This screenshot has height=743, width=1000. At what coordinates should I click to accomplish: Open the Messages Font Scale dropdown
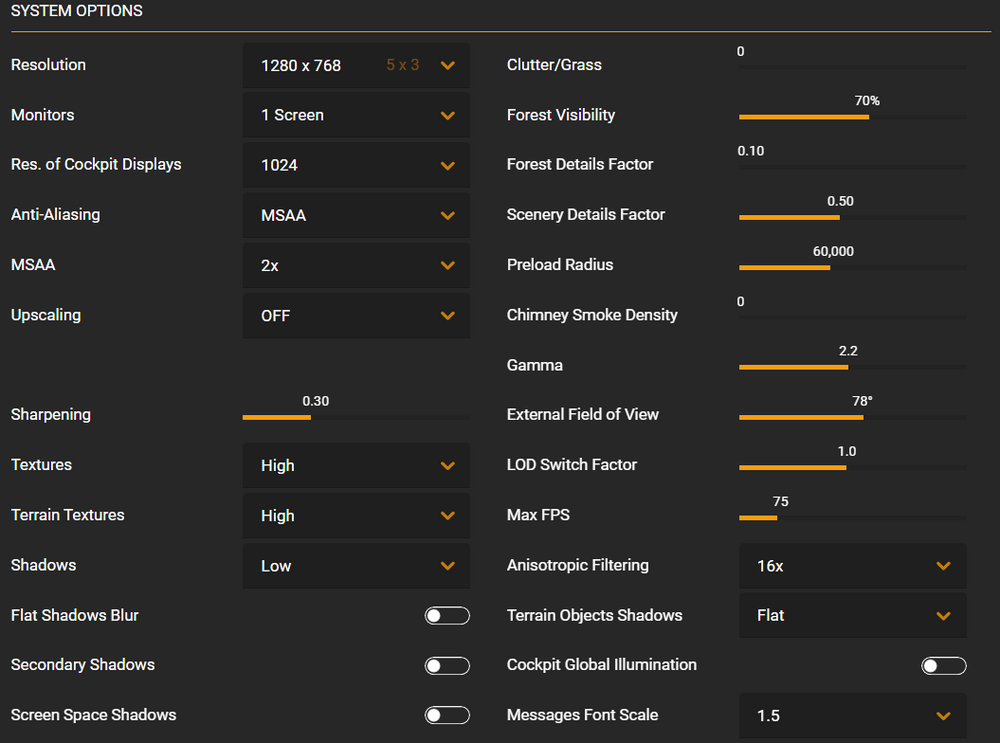(852, 715)
